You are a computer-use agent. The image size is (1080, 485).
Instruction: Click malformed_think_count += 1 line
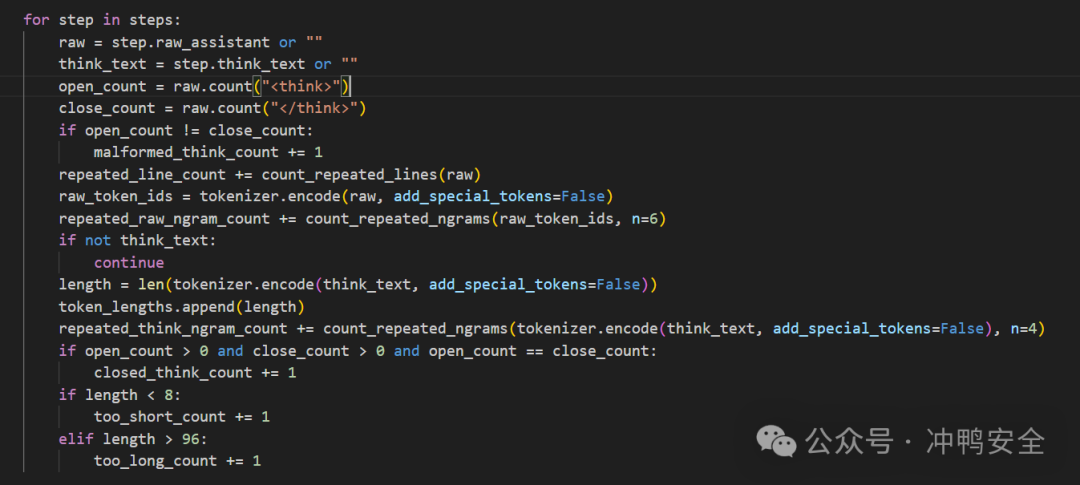[208, 152]
